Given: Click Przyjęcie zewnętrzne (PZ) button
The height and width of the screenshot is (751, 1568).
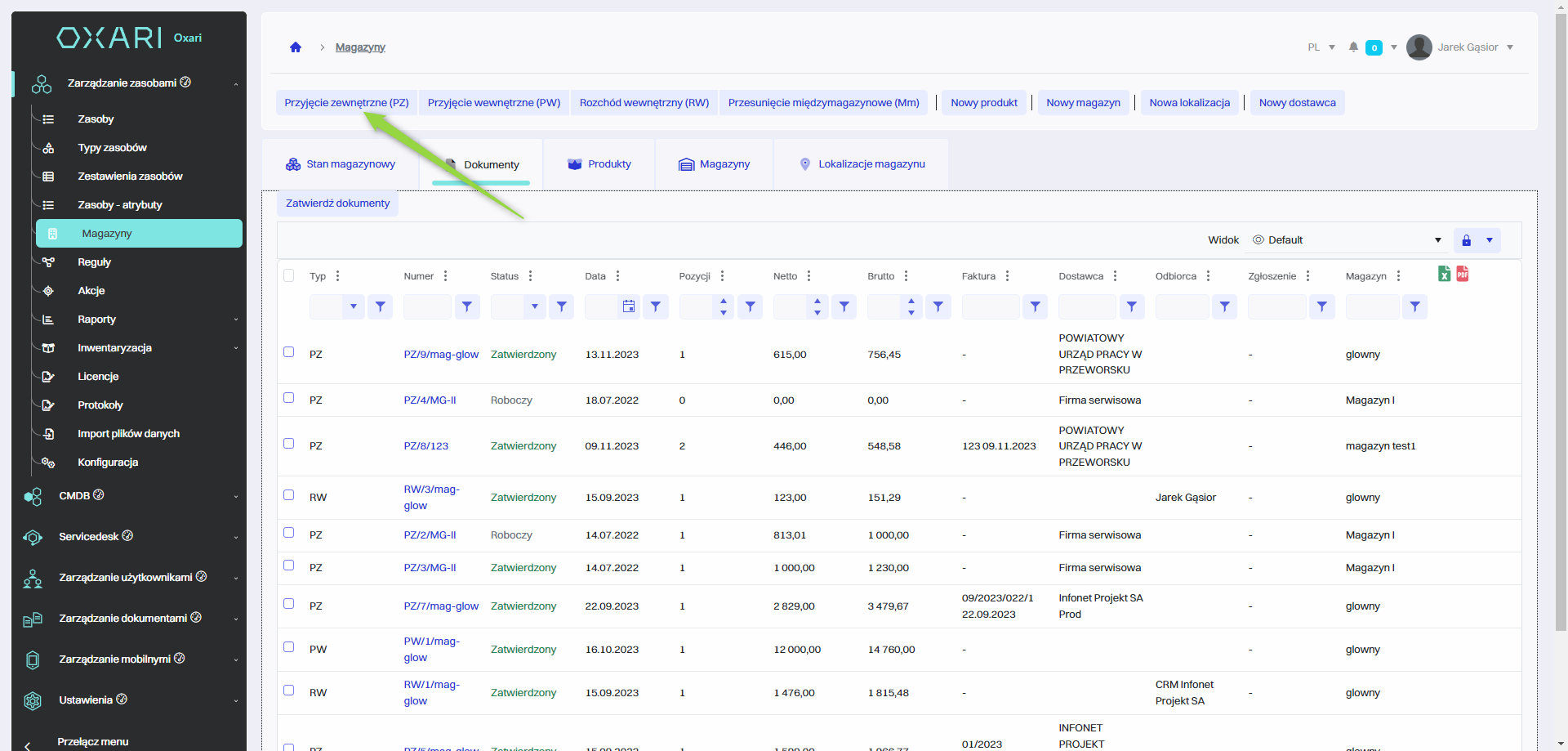Looking at the screenshot, I should pos(346,103).
